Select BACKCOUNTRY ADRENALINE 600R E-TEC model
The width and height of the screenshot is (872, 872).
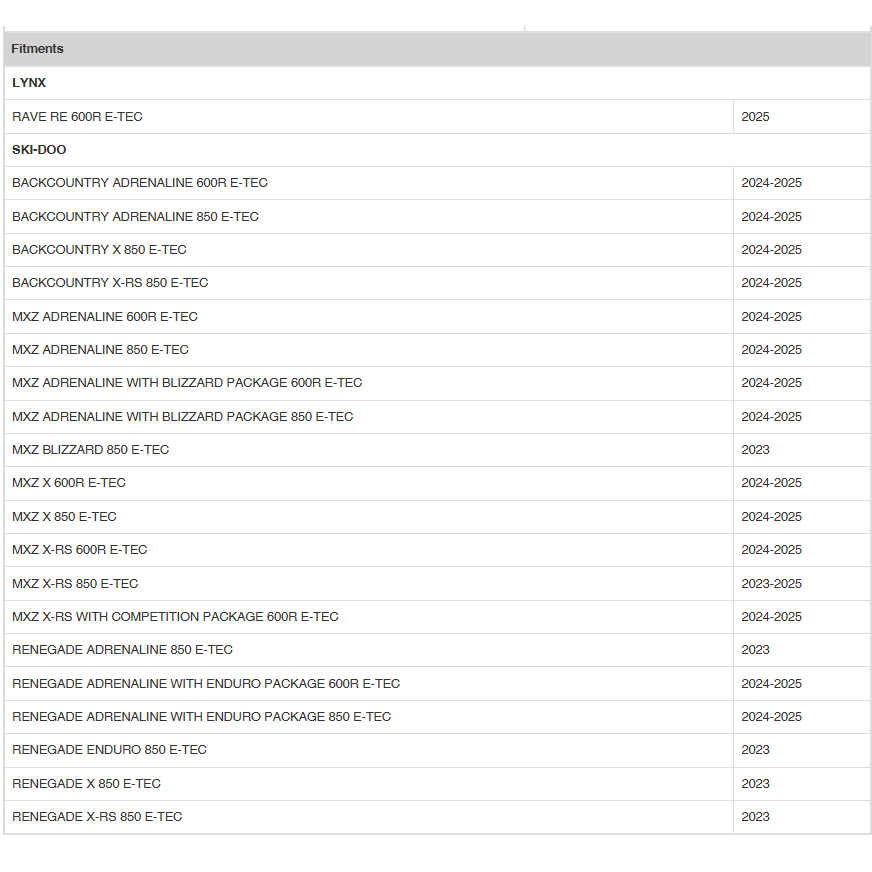click(x=140, y=183)
